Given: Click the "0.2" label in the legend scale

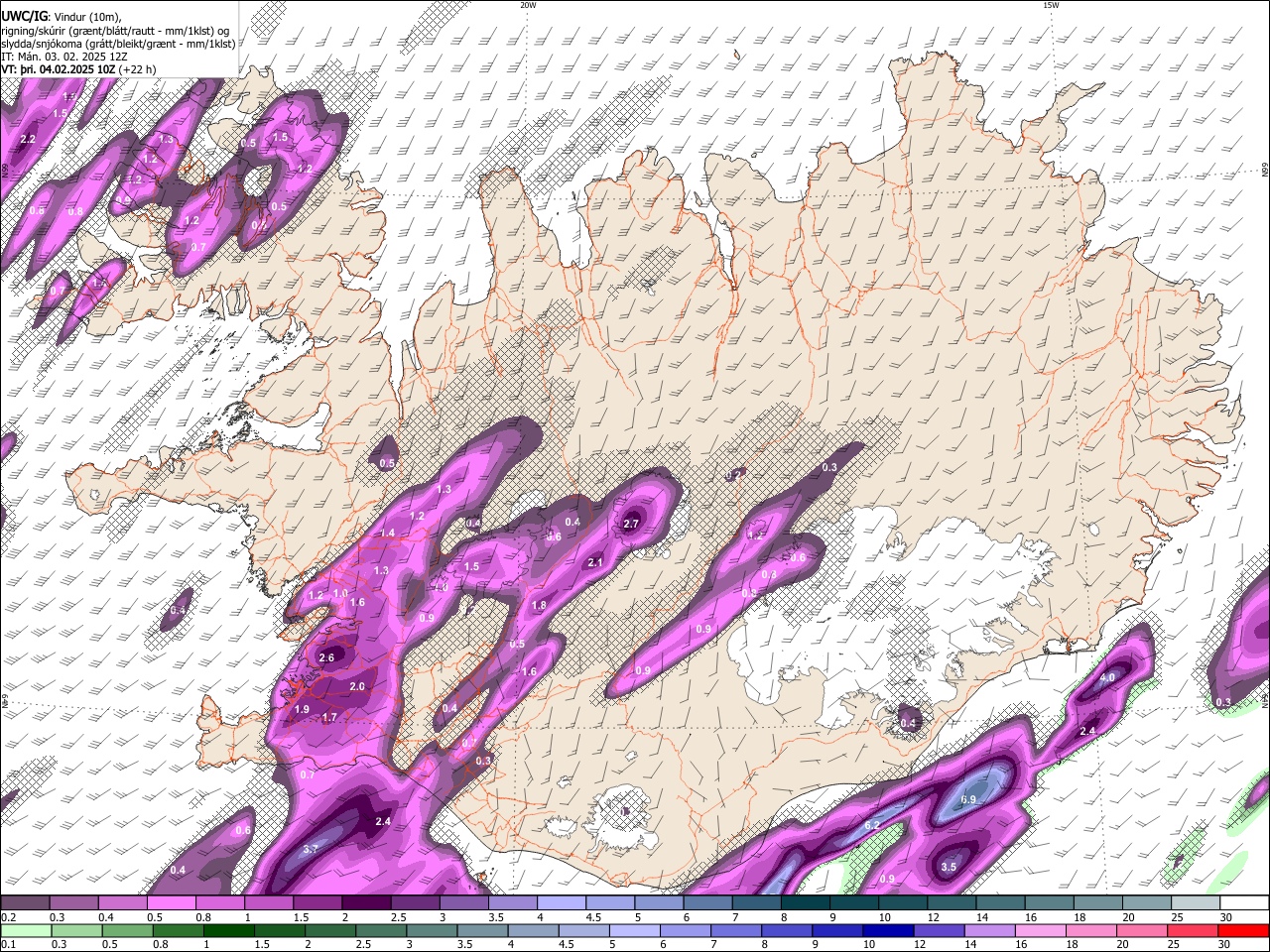Looking at the screenshot, I should pyautogui.click(x=9, y=917).
